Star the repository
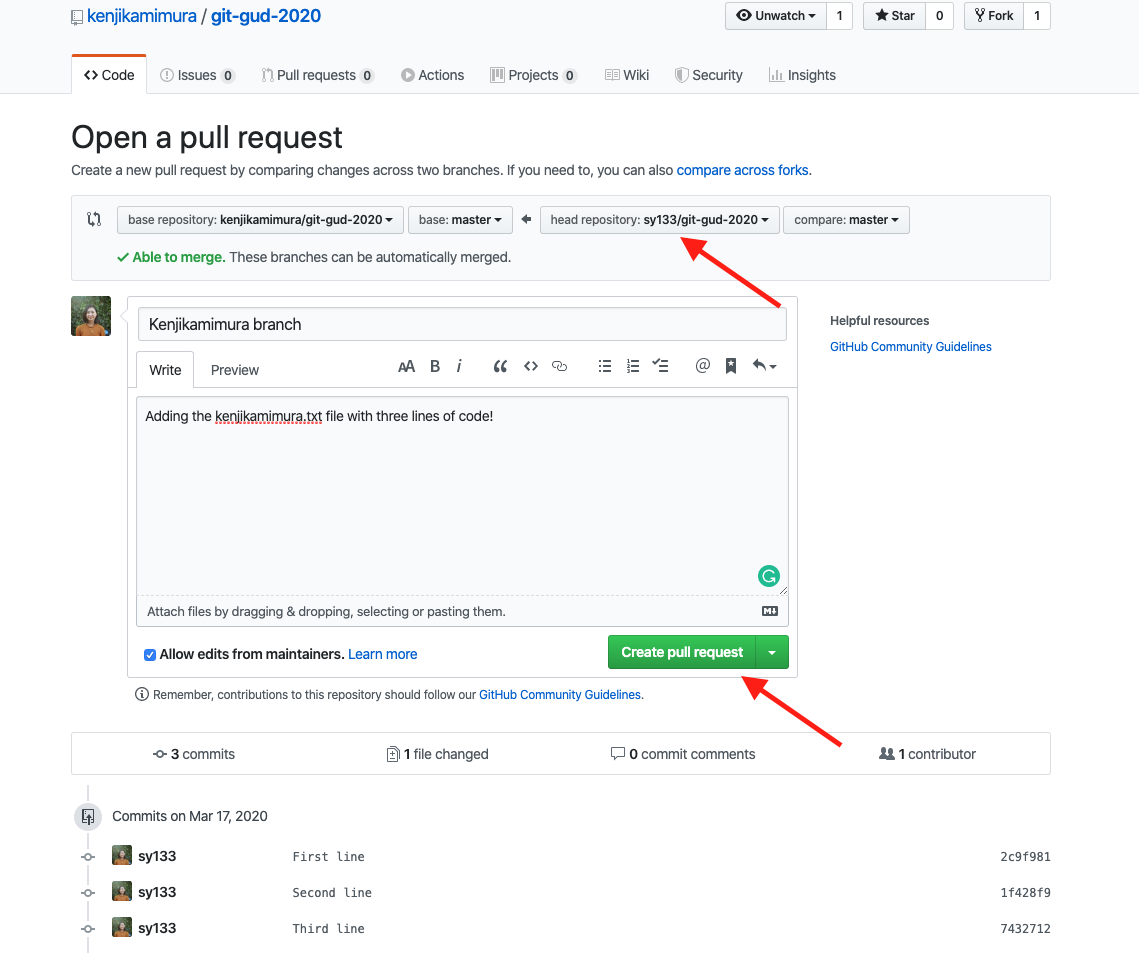Viewport: 1139px width, 953px height. coord(894,16)
